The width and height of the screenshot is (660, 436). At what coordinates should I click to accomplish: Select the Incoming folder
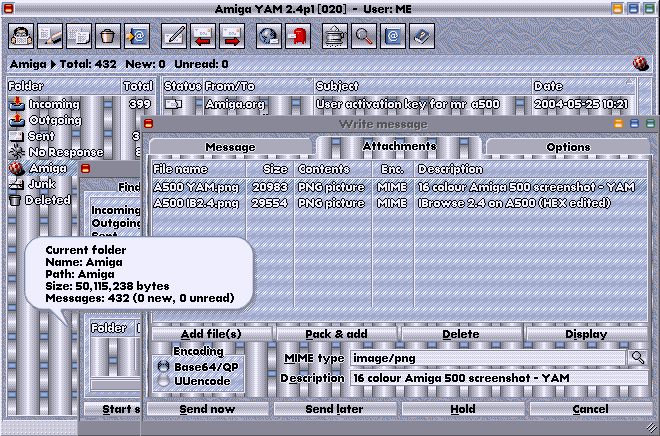(x=54, y=104)
